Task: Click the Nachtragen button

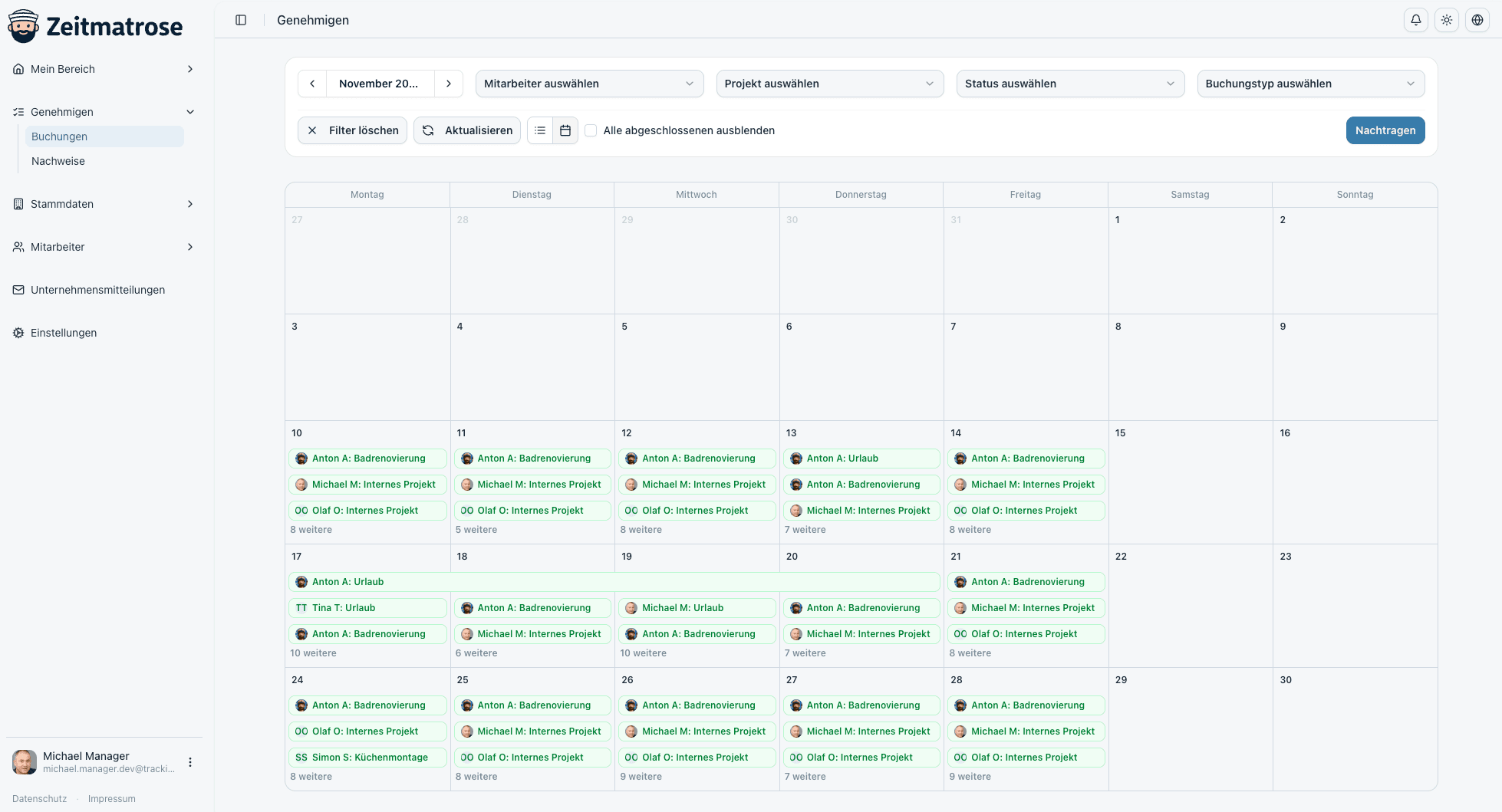Action: 1385,130
